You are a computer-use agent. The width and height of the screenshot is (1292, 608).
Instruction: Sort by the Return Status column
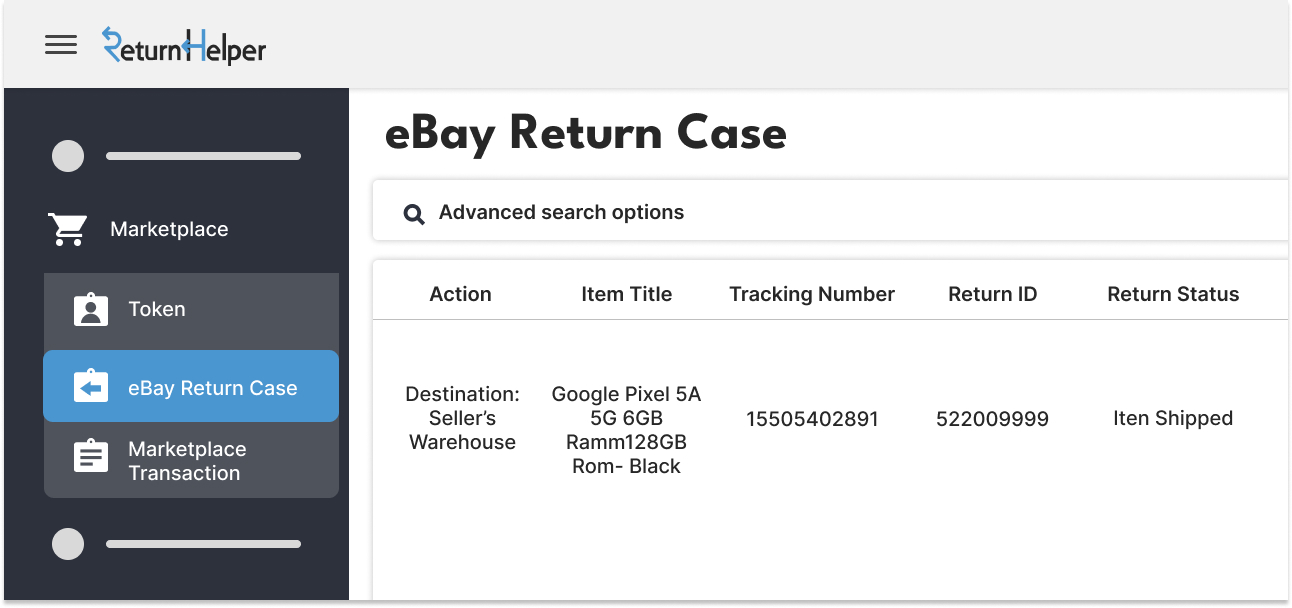pos(1172,294)
